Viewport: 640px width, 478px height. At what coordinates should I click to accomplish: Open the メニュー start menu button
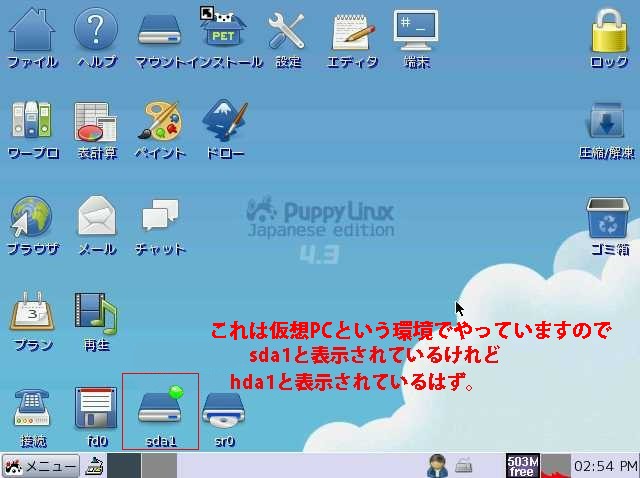(x=41, y=466)
